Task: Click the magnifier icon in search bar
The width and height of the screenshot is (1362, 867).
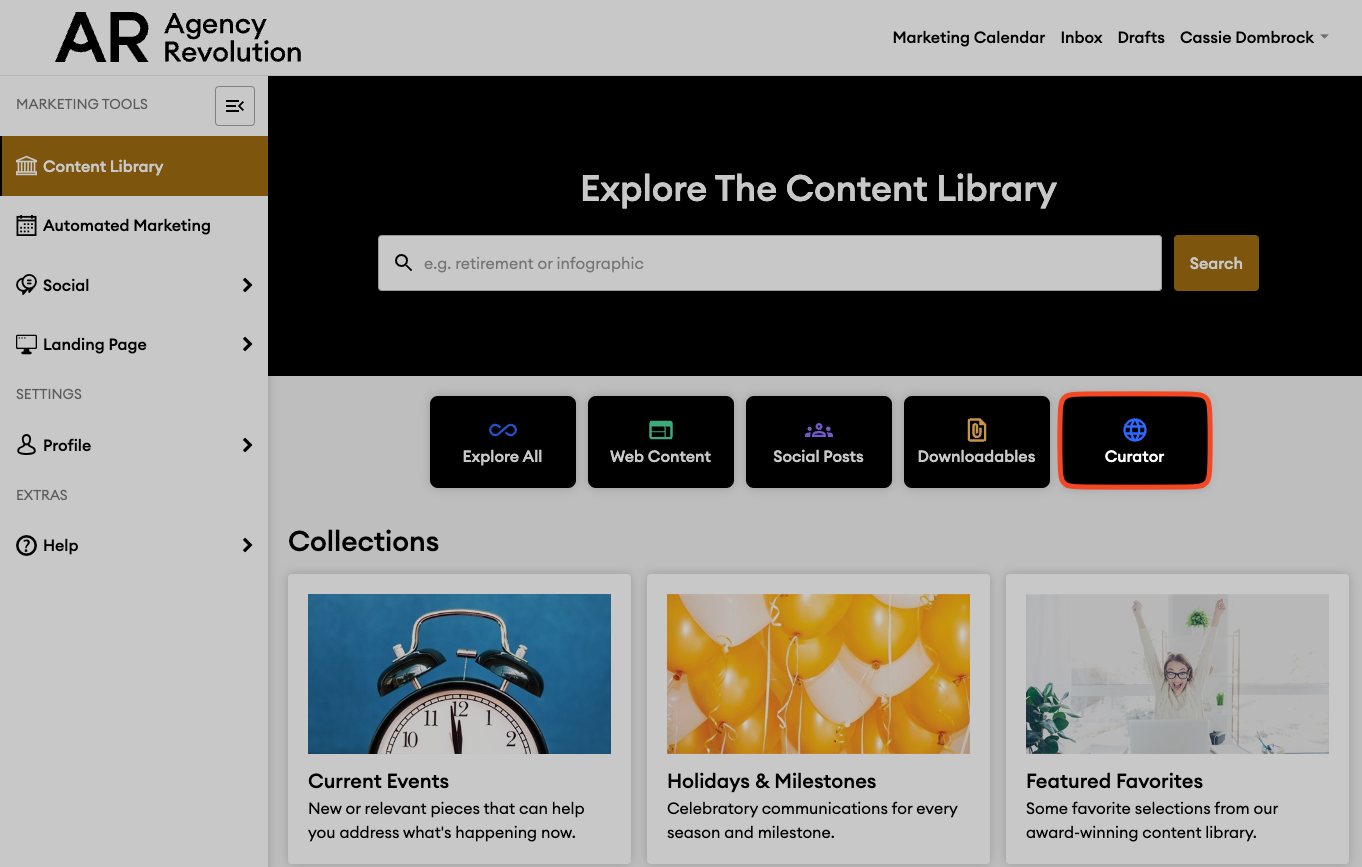Action: (x=403, y=263)
